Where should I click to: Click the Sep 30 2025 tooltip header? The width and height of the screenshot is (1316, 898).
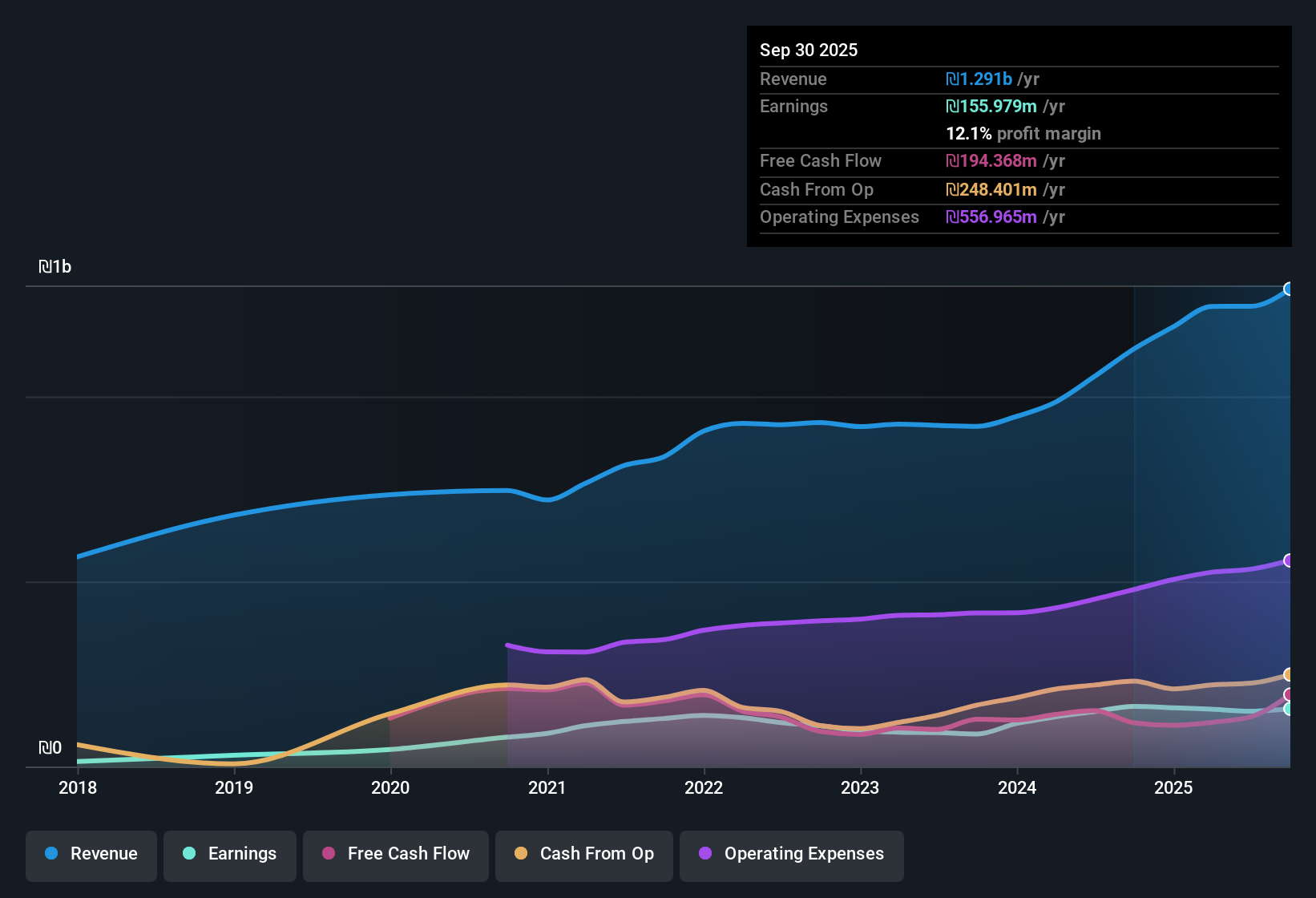coord(809,50)
